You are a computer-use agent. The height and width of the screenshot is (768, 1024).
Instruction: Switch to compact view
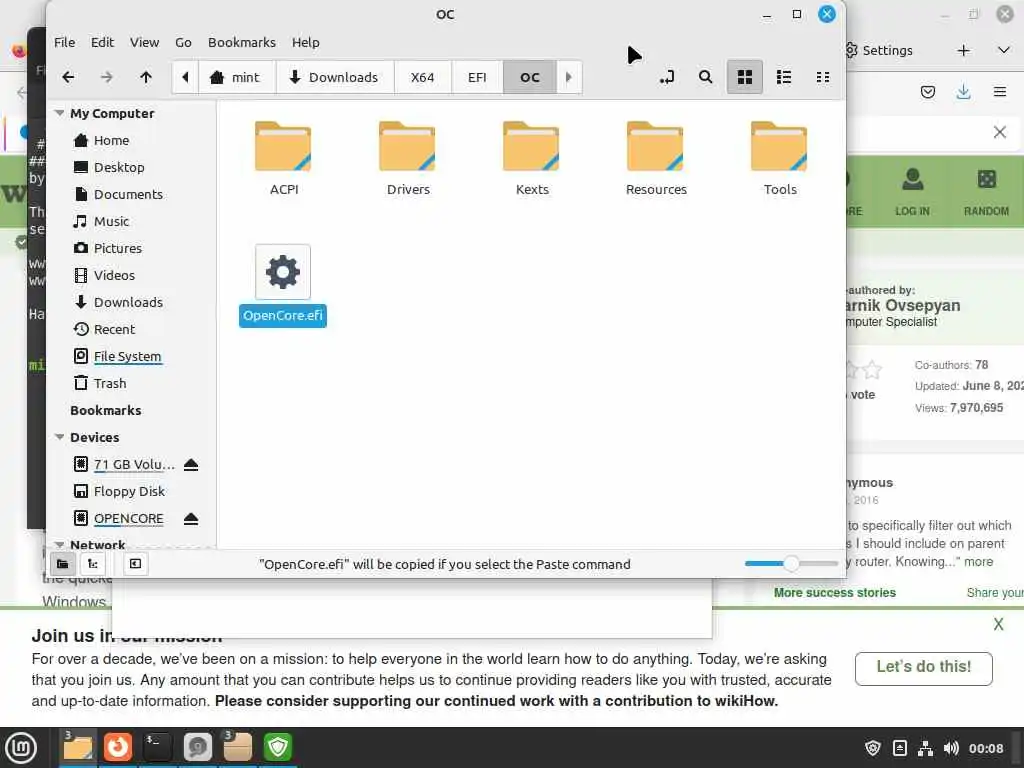(x=823, y=77)
